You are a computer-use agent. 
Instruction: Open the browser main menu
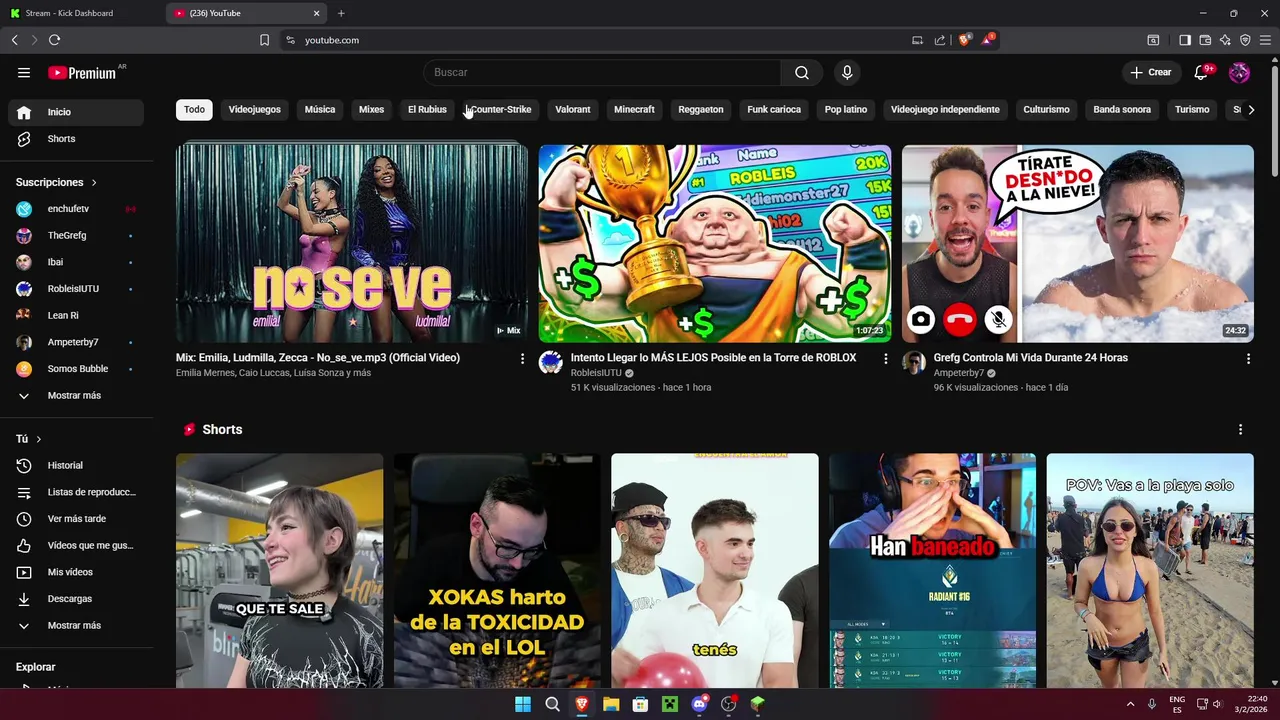(1265, 40)
